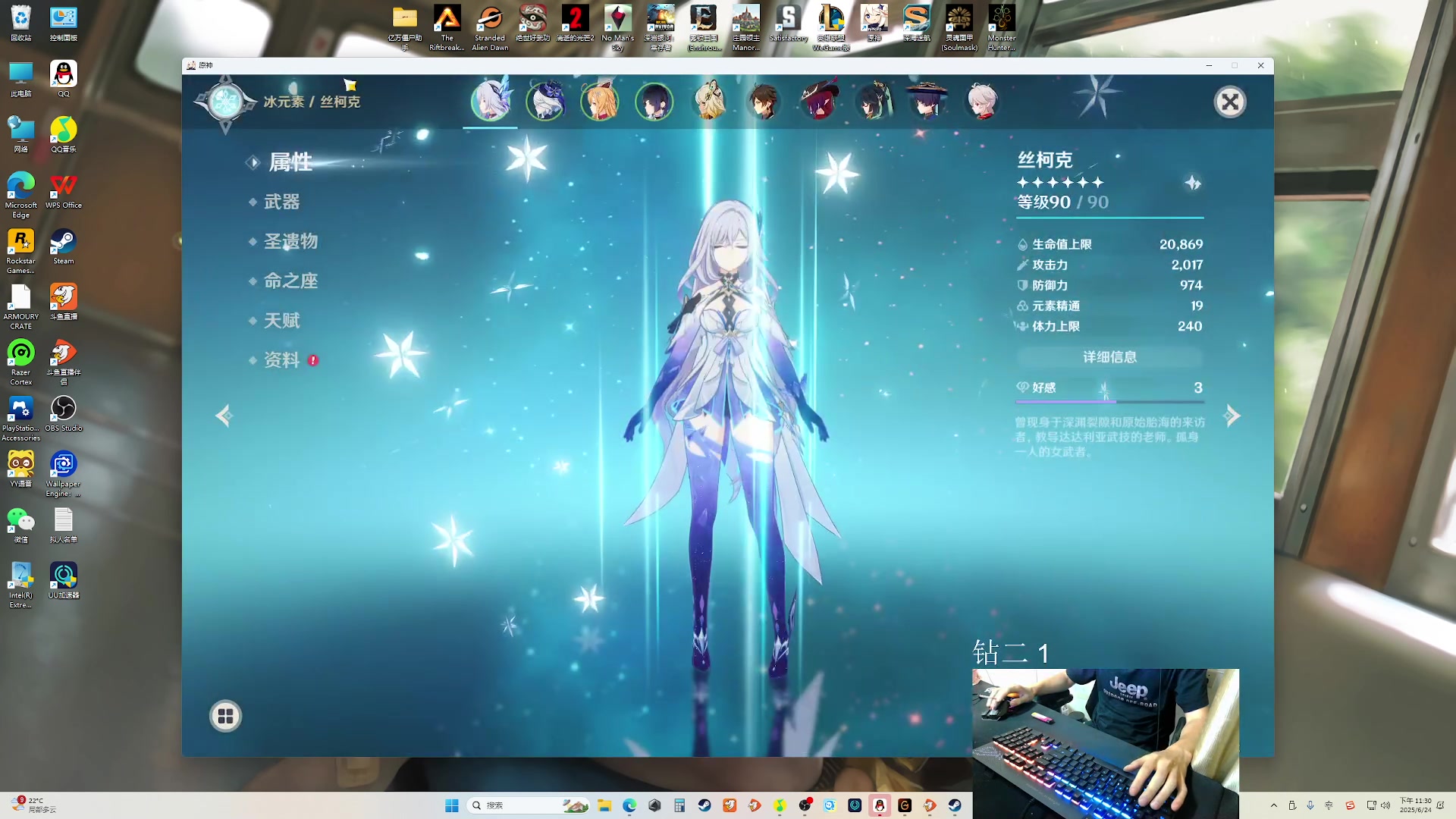This screenshot has height=819, width=1456.
Task: Launch QQ音乐 from the desktop
Action: [x=64, y=134]
